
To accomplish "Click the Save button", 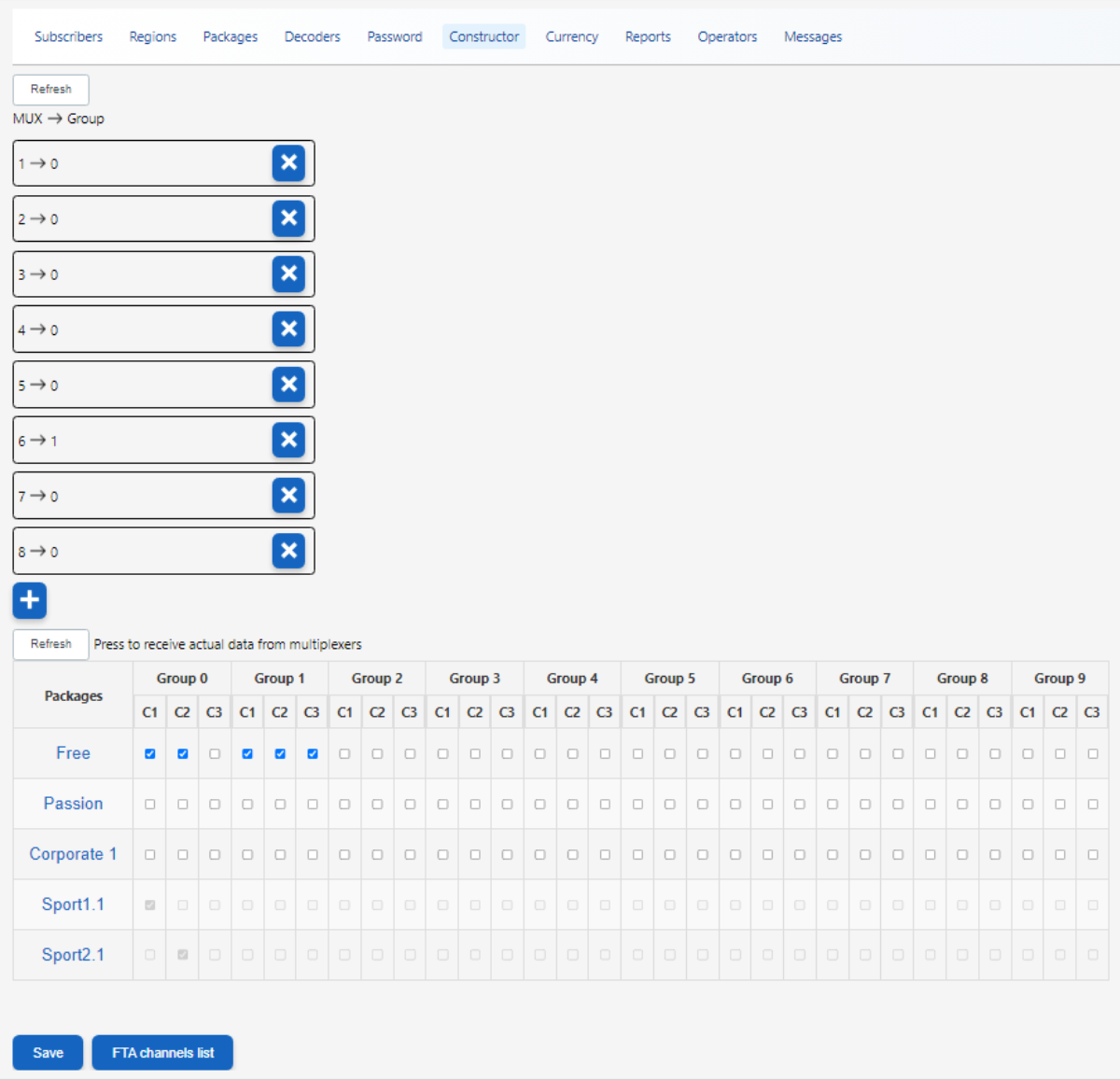I will point(48,1053).
